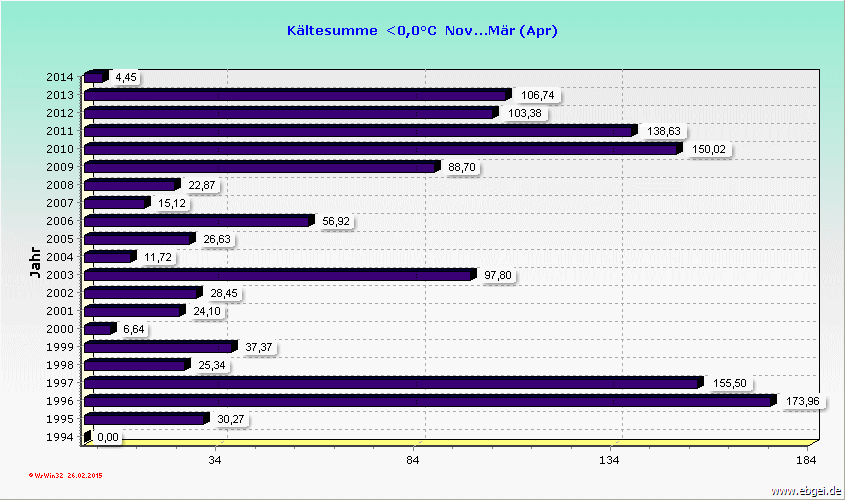Click the chart title Kältesumme <0,0°C Nov...Mär (Apr)

[x=422, y=31]
